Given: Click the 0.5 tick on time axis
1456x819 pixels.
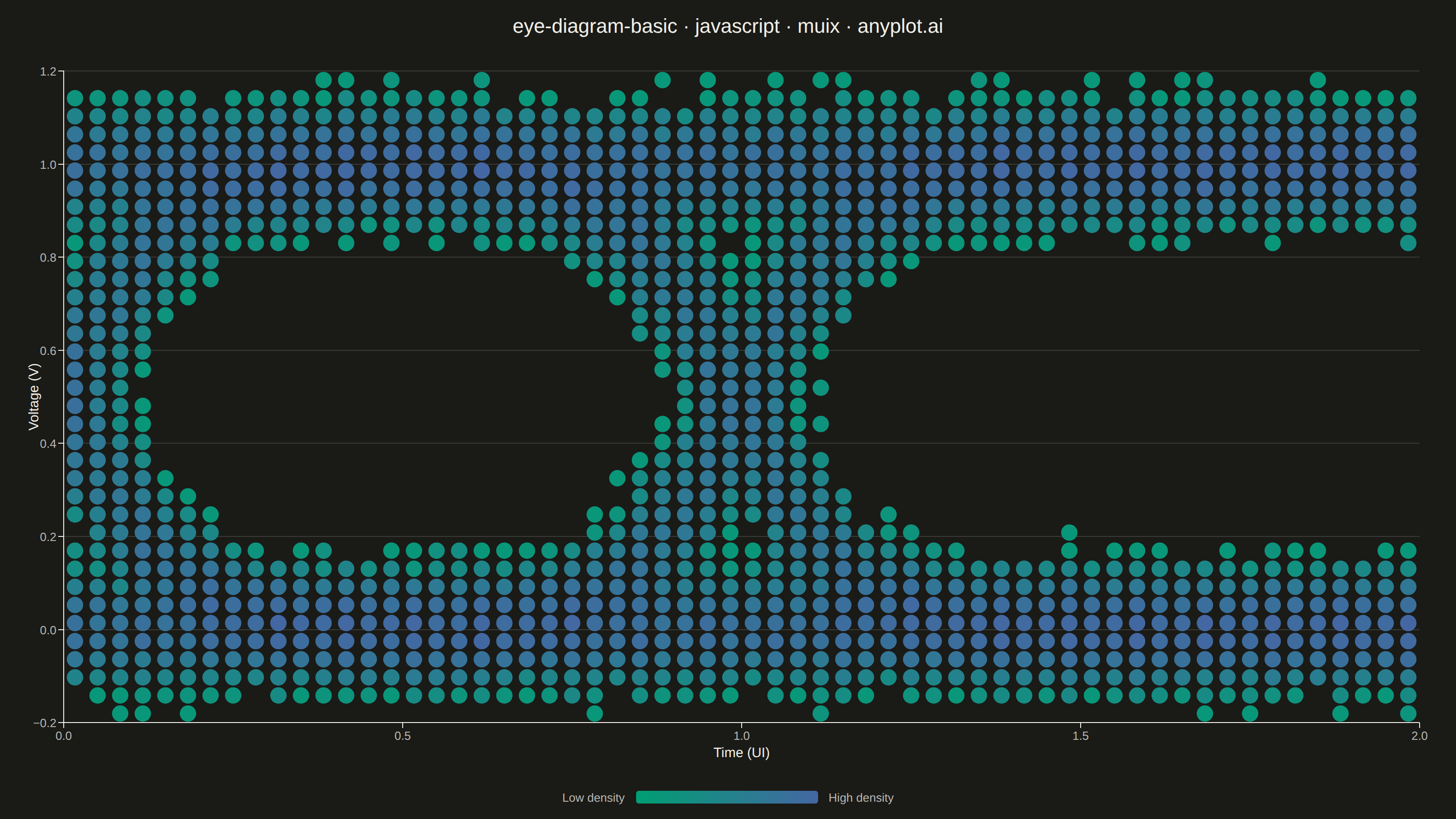Looking at the screenshot, I should 402,736.
